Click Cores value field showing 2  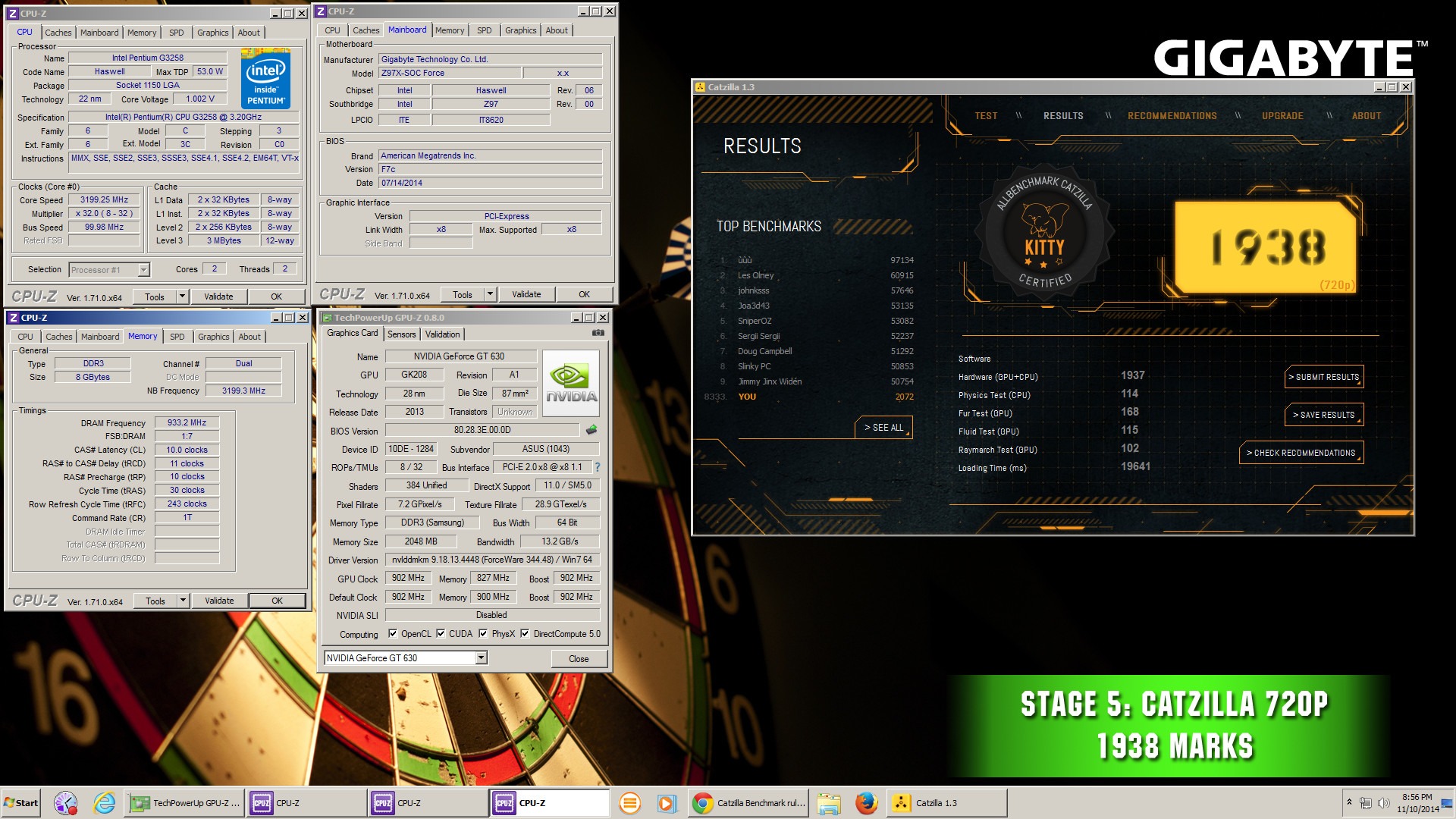tap(215, 269)
